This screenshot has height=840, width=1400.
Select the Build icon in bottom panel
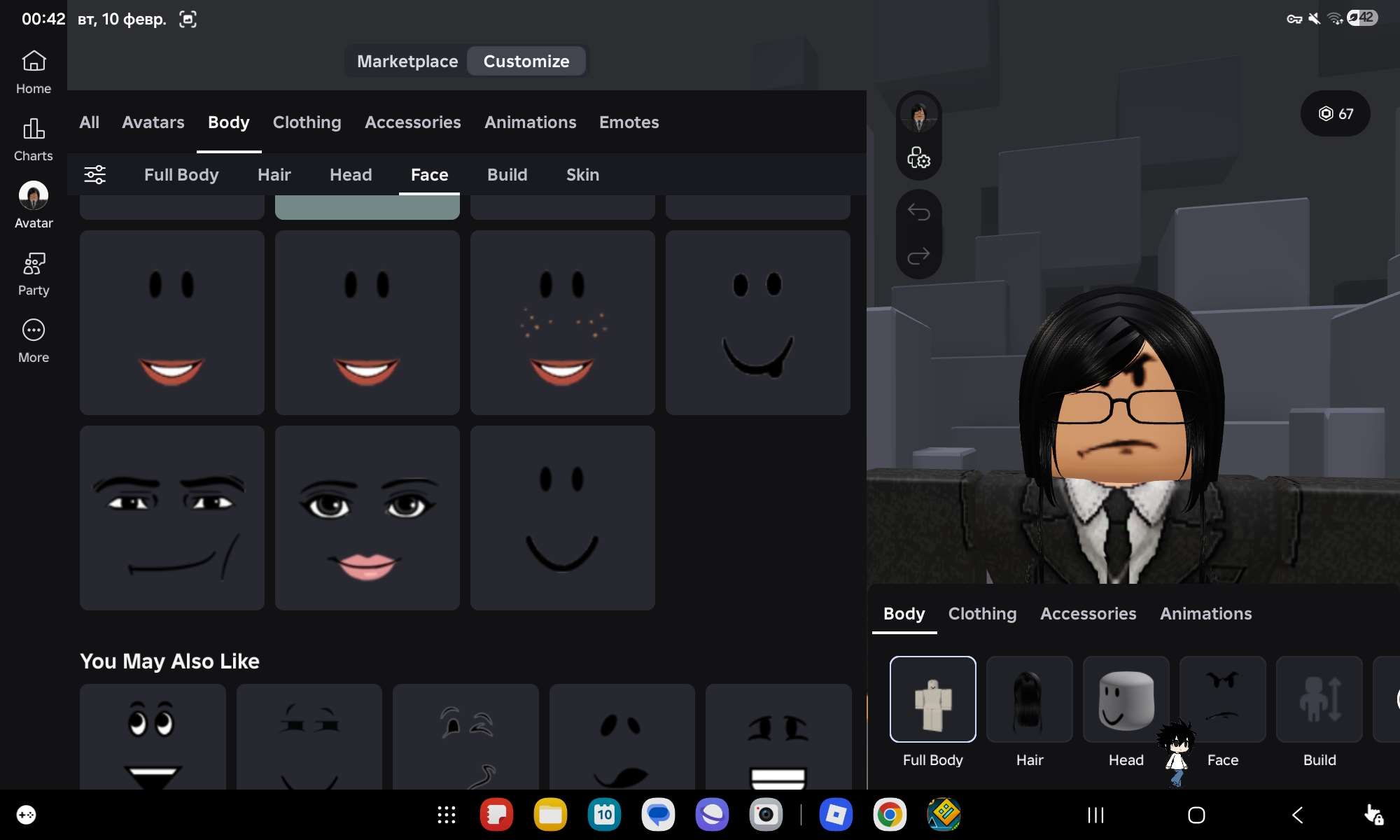click(x=1319, y=699)
